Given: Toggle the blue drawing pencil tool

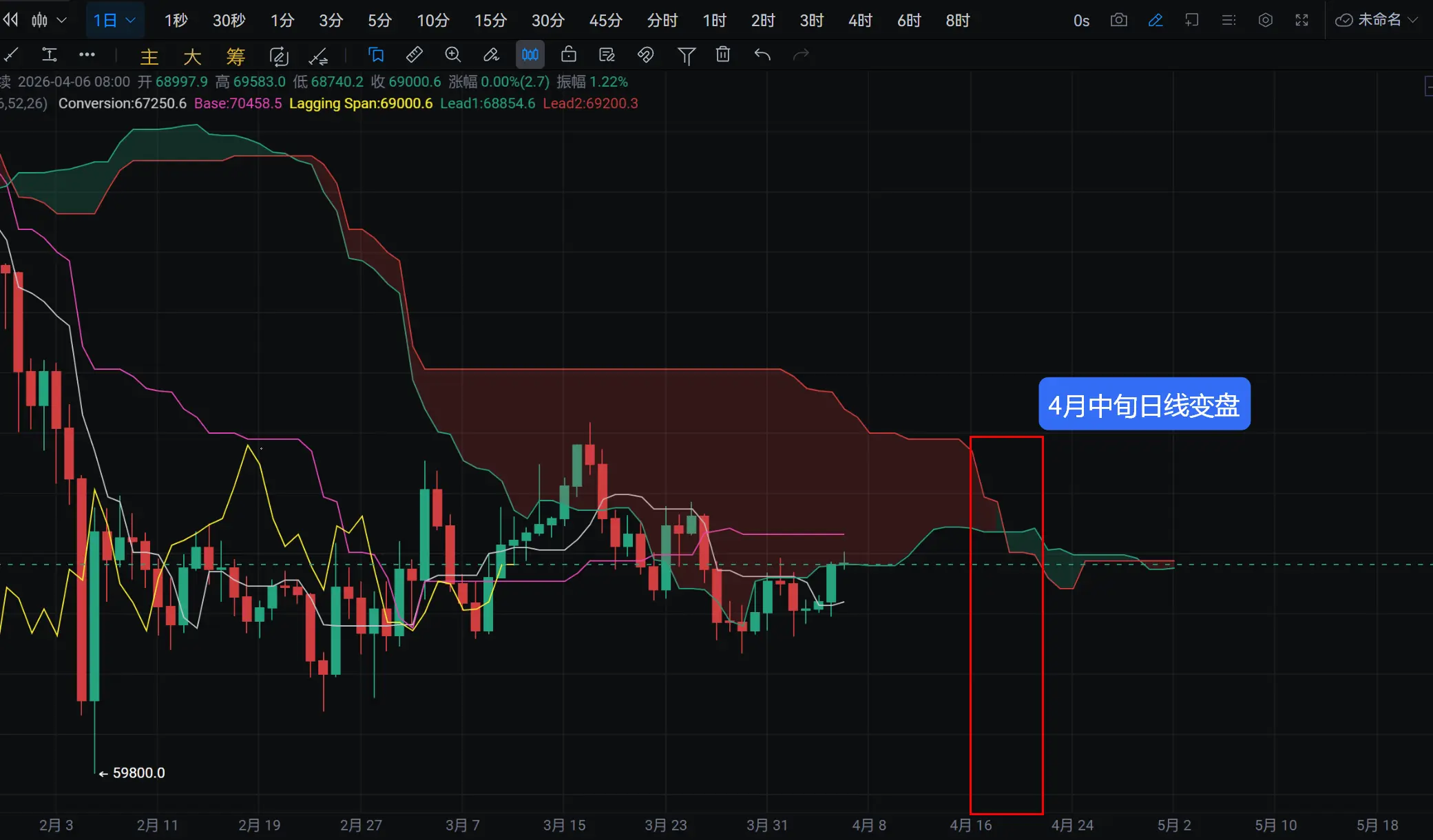Looking at the screenshot, I should pos(1155,20).
